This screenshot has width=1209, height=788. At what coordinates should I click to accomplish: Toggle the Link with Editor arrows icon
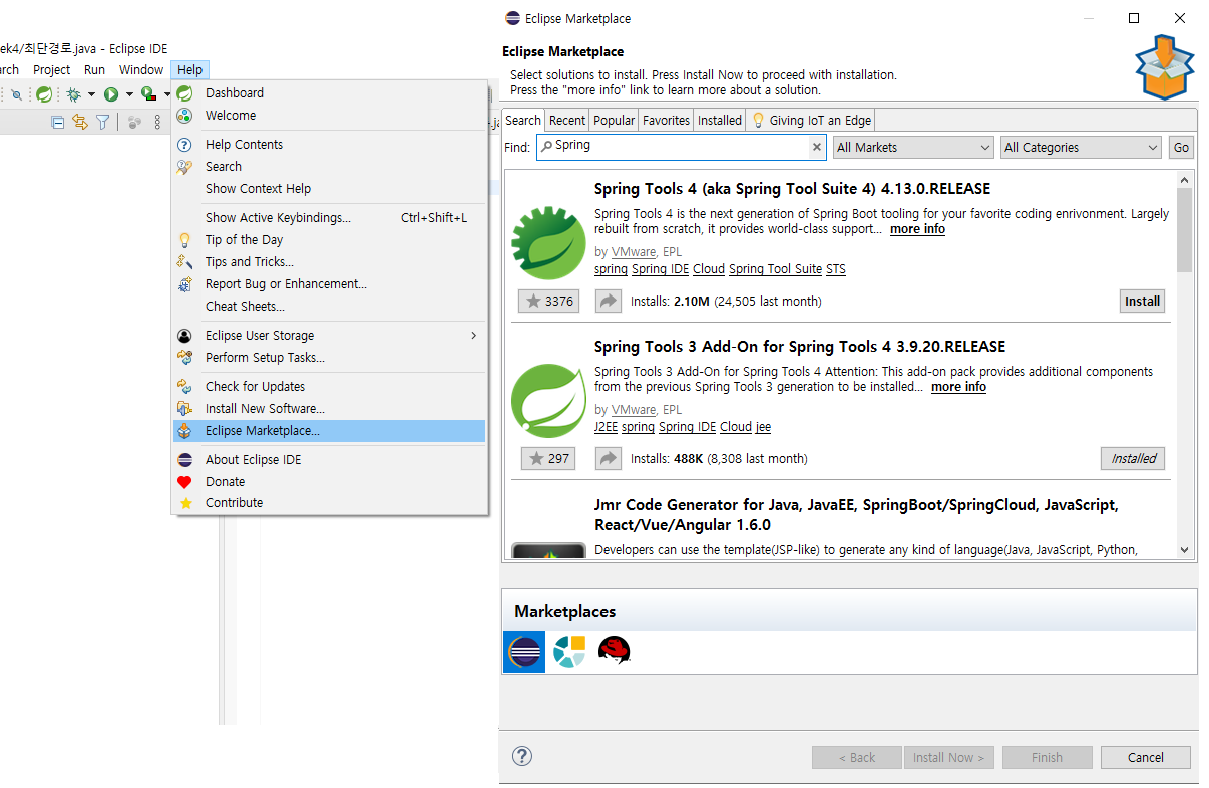pos(80,122)
